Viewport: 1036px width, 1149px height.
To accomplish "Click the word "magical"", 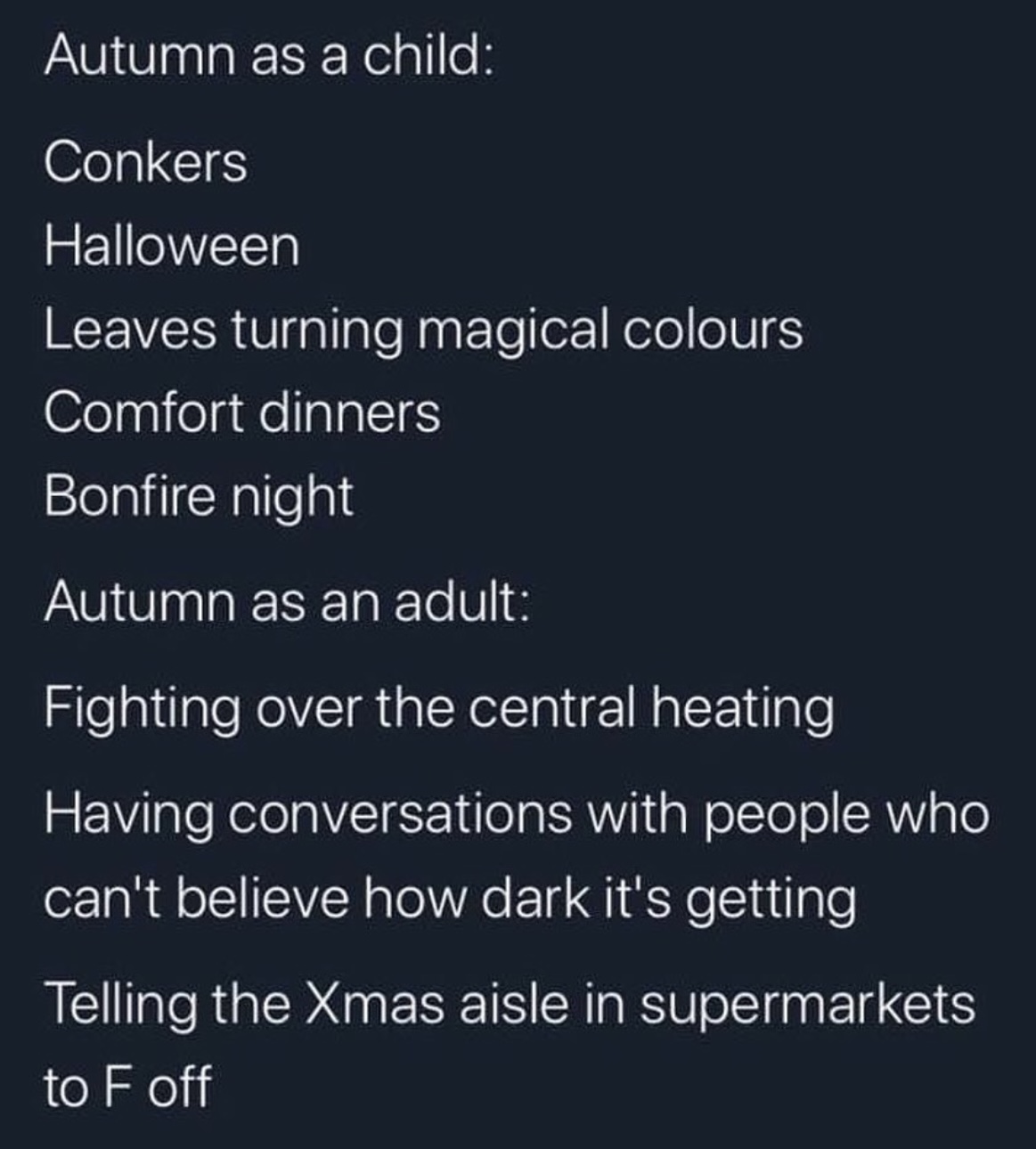I will tap(506, 331).
